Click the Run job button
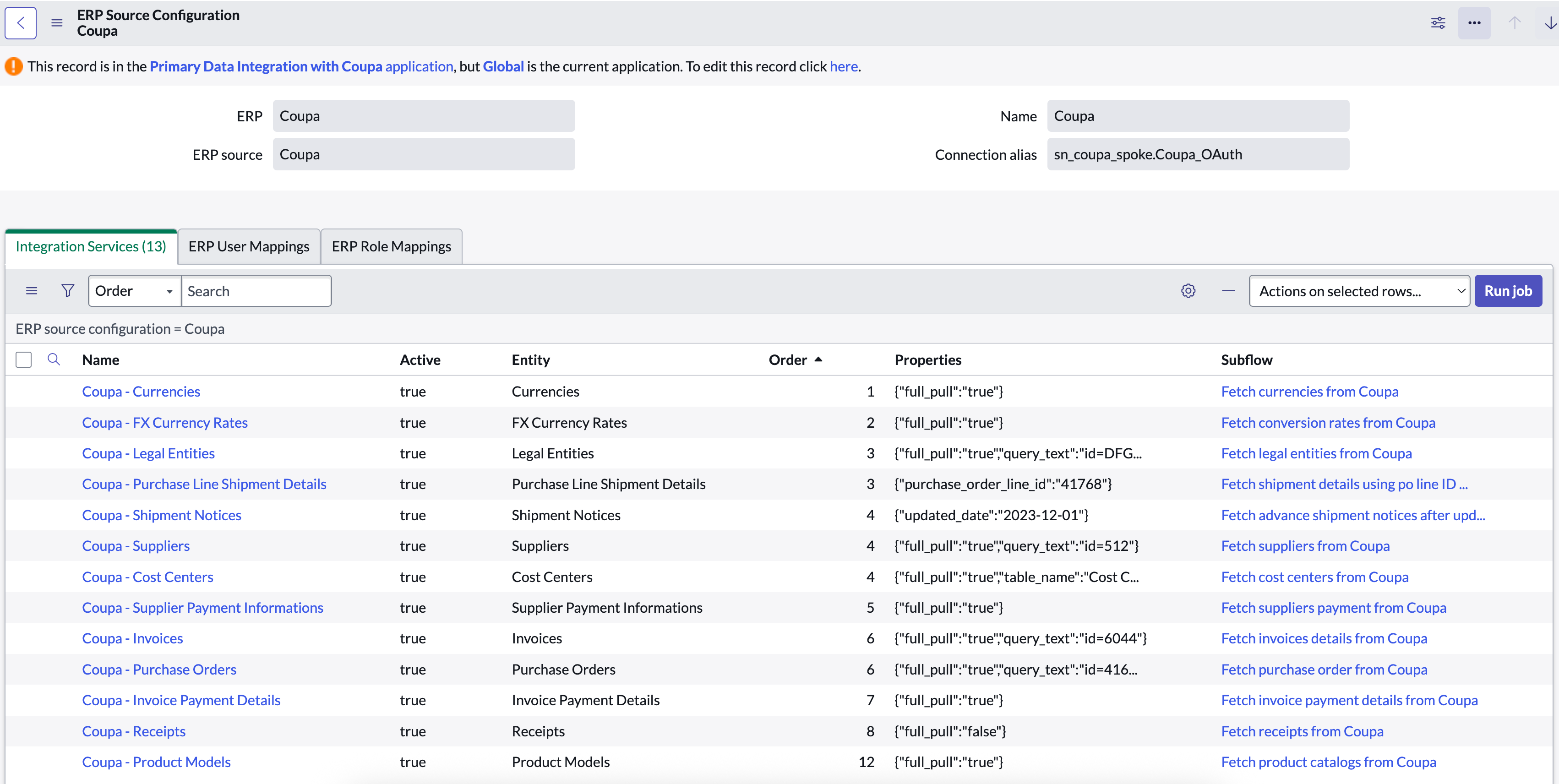Screen dimensions: 1559x784 (x=1508, y=291)
